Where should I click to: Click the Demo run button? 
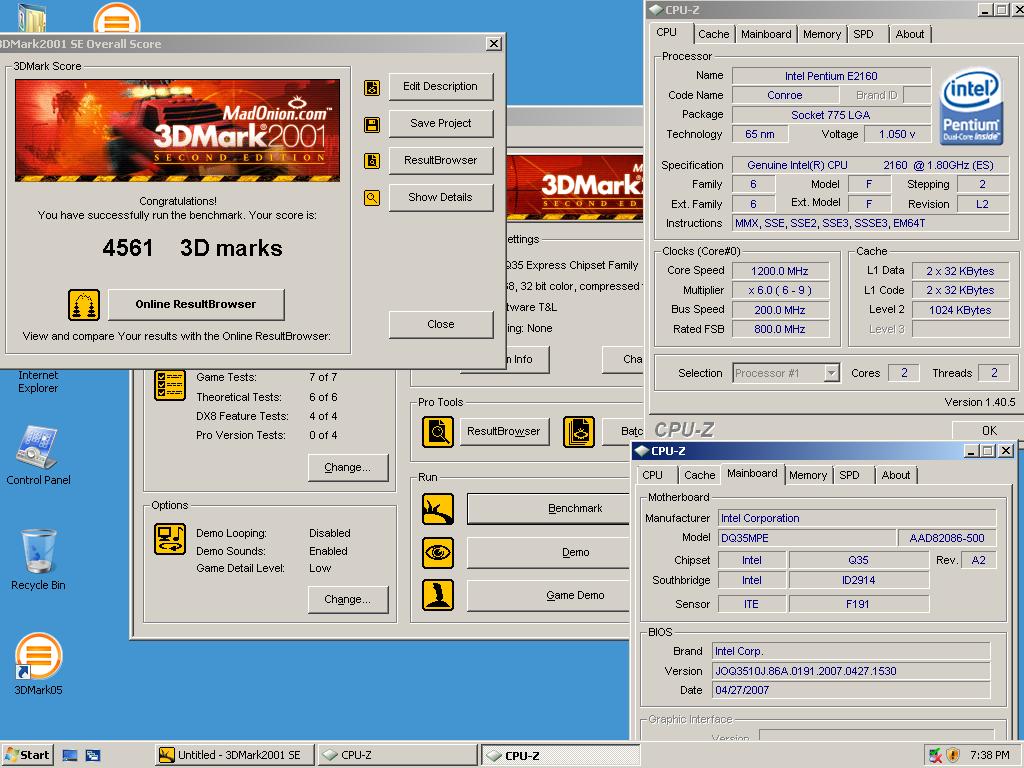549,552
